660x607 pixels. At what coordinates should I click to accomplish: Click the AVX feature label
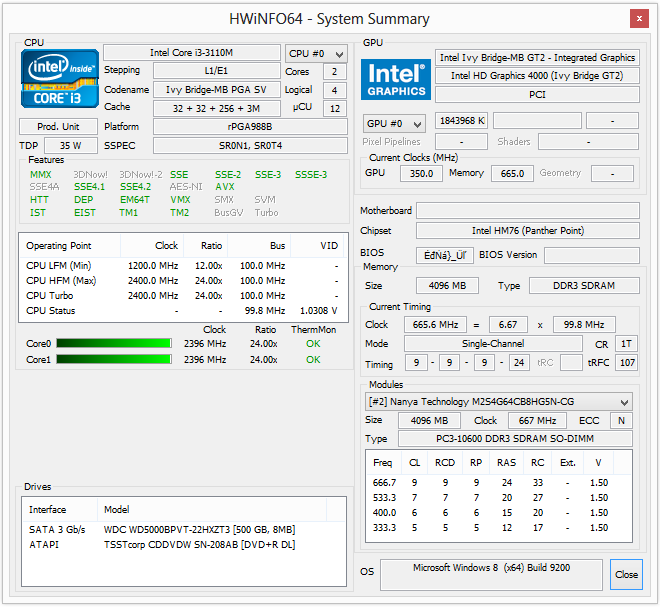point(225,187)
